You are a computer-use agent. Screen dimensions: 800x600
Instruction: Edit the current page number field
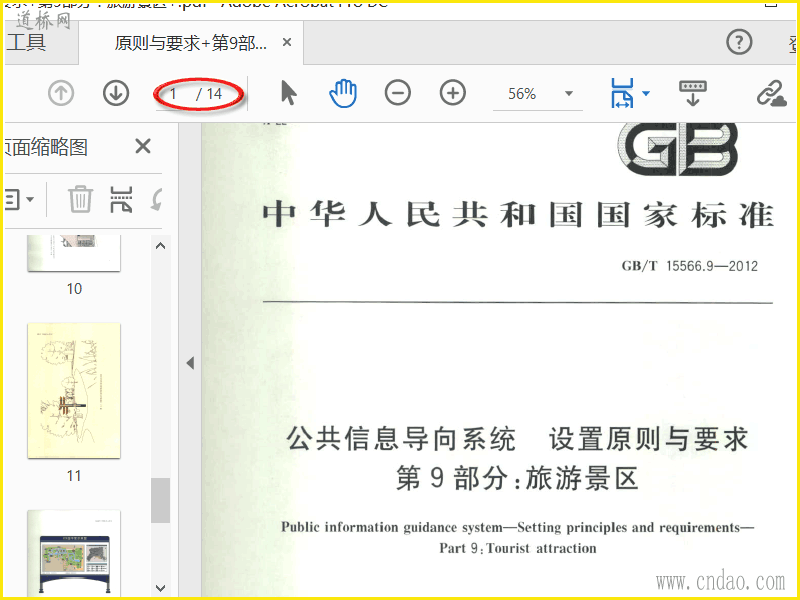point(174,94)
